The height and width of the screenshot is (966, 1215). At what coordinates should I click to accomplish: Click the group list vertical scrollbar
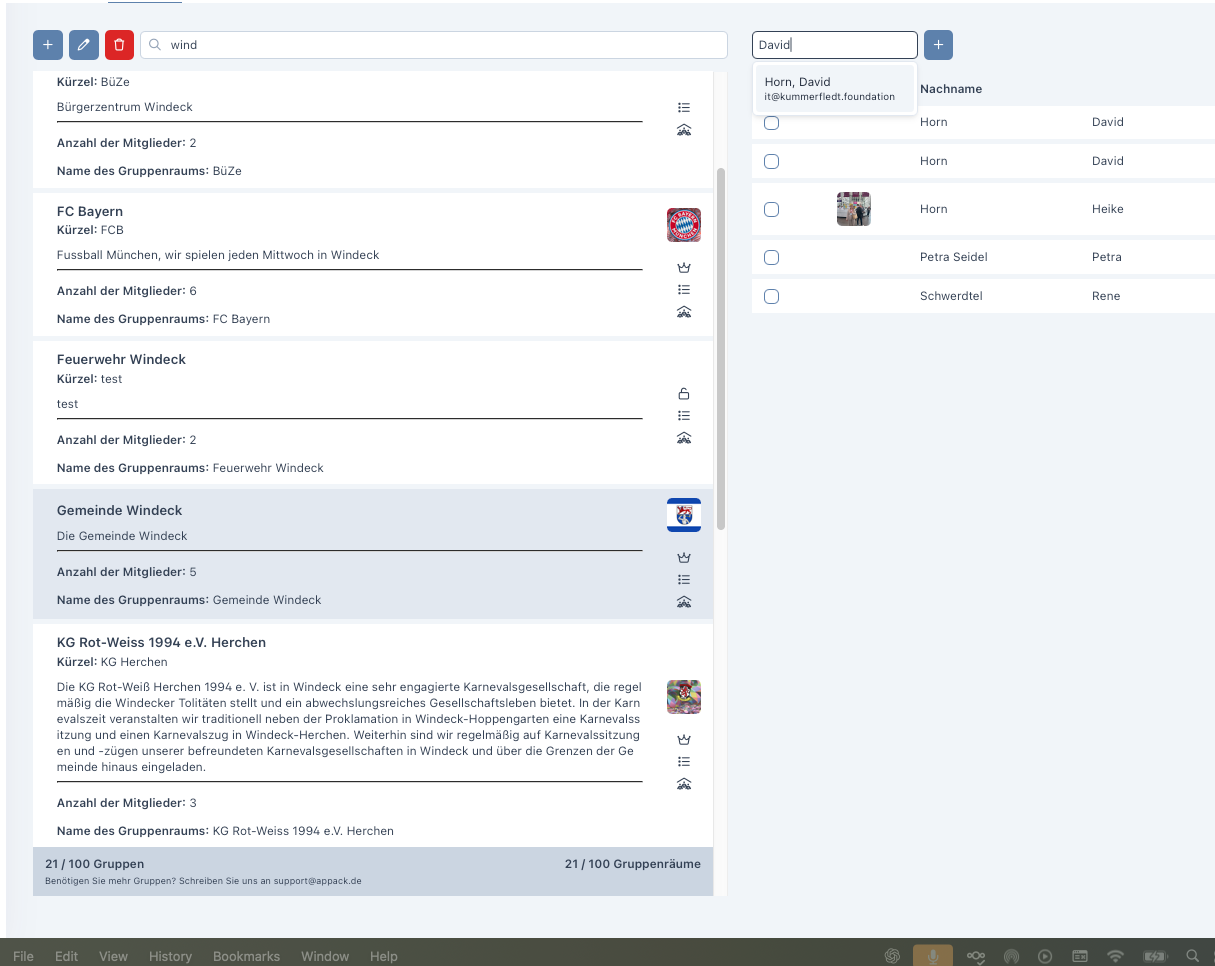pos(721,350)
